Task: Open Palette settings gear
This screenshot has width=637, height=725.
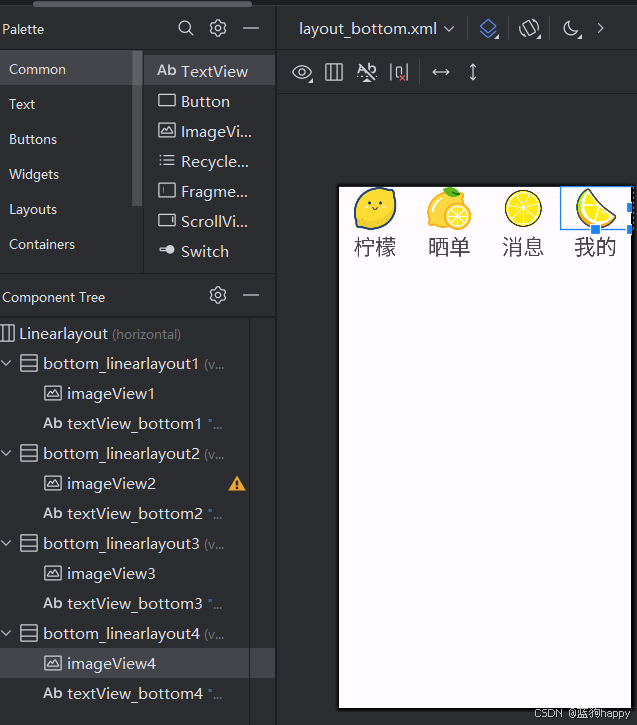Action: [218, 28]
